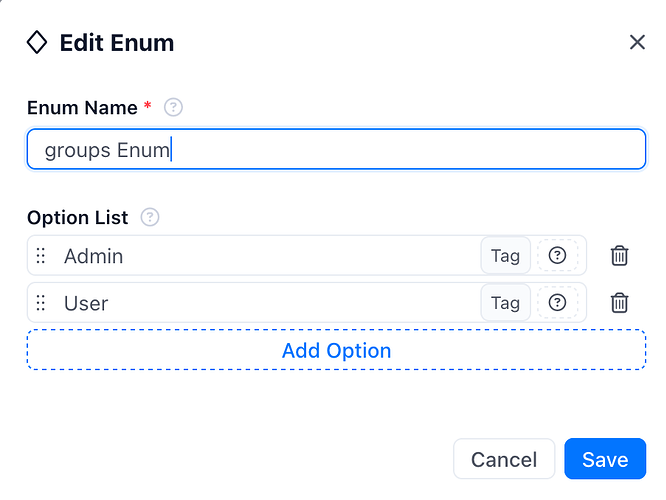Toggle Tag for the User option
The height and width of the screenshot is (500, 666).
(x=505, y=303)
